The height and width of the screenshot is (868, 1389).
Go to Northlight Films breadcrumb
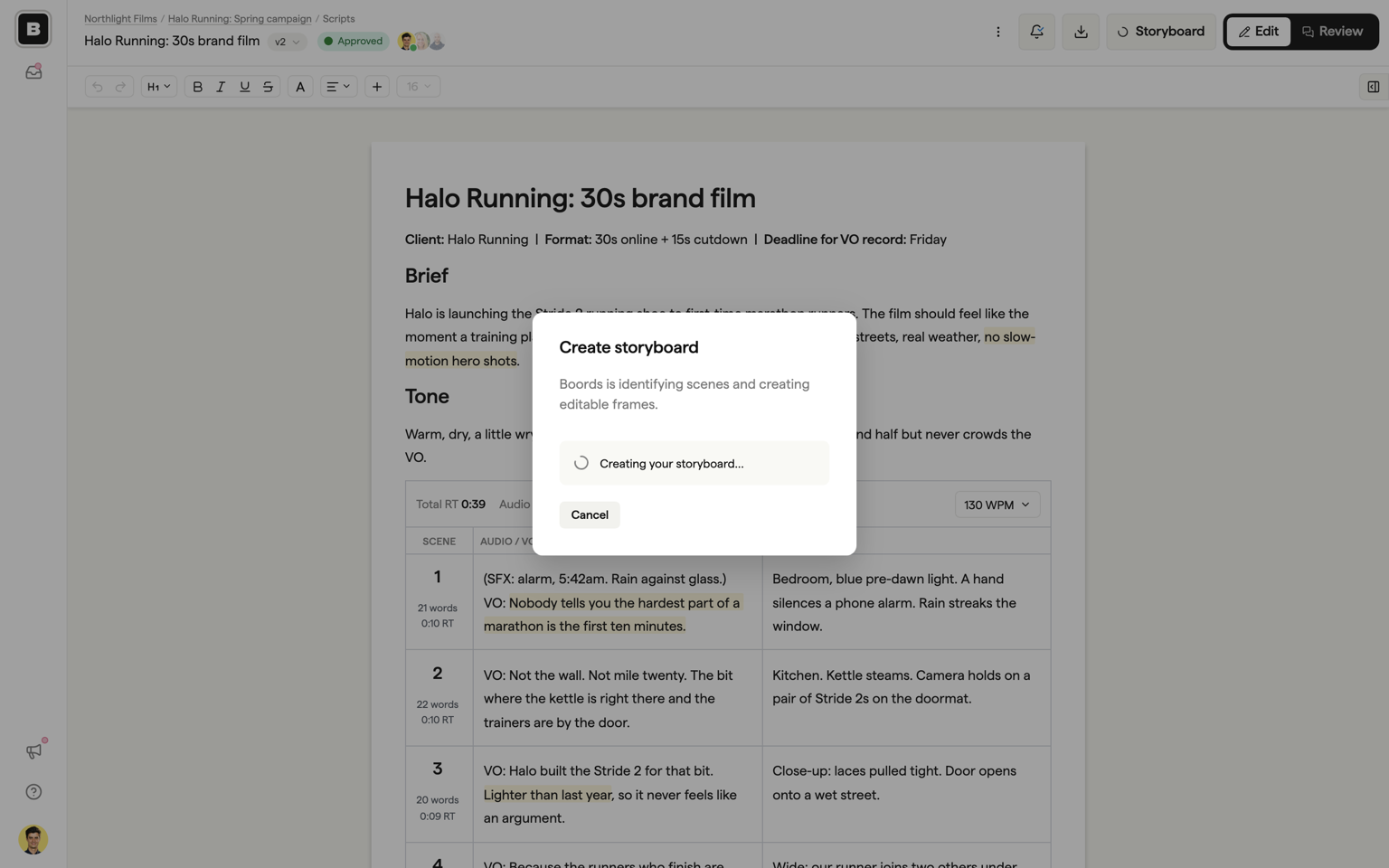point(120,18)
